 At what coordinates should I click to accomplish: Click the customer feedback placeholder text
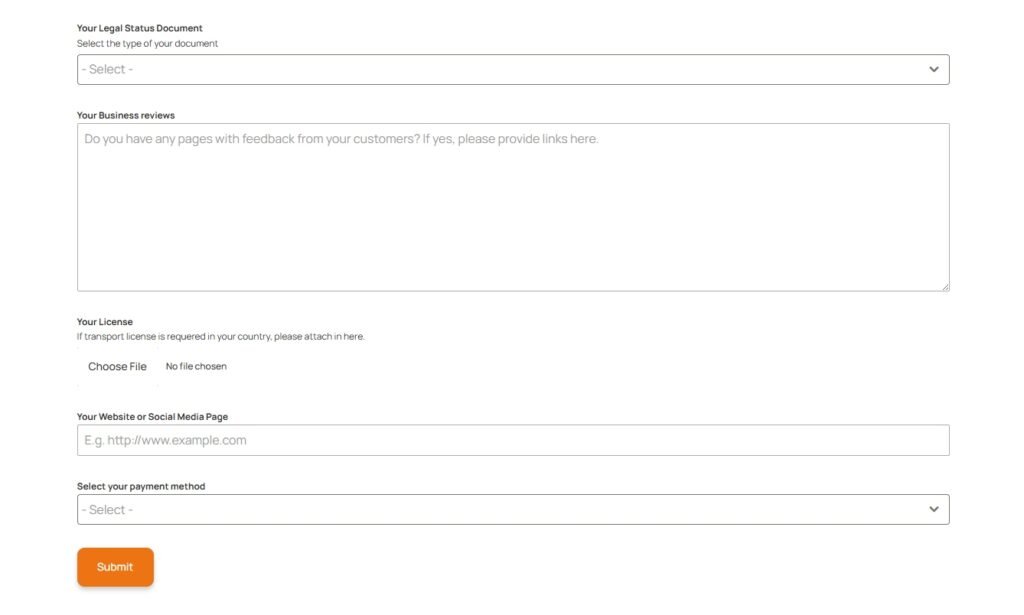point(341,139)
